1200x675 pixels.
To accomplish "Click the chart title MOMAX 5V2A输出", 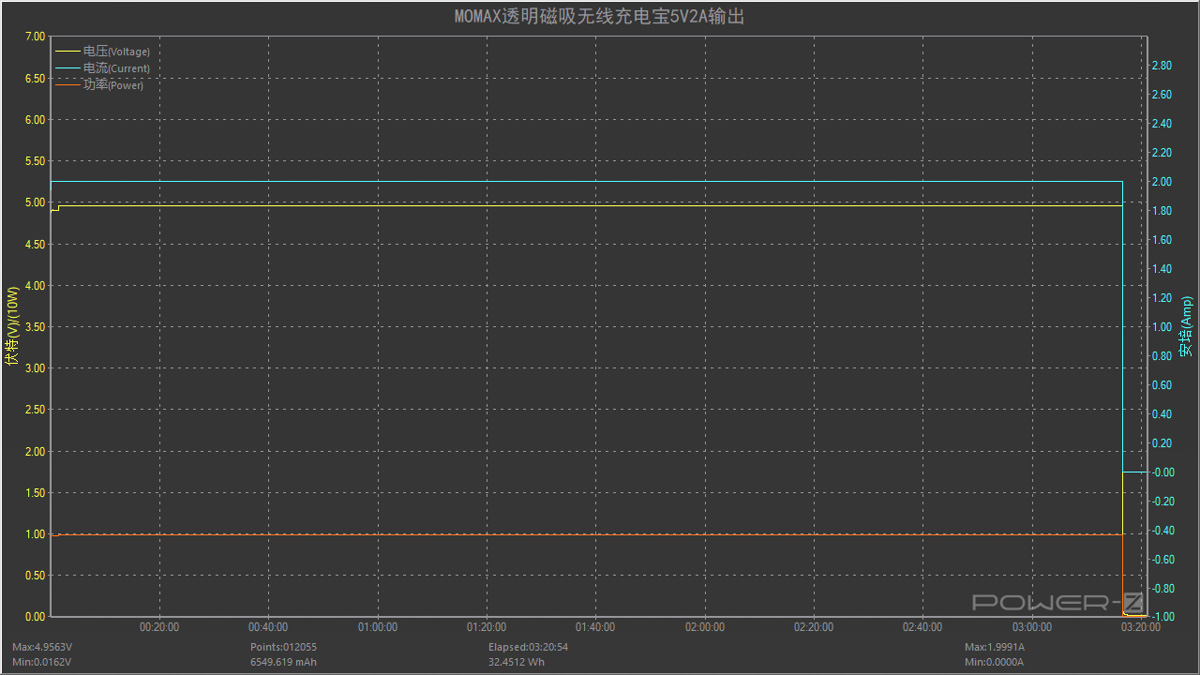I will tap(600, 17).
